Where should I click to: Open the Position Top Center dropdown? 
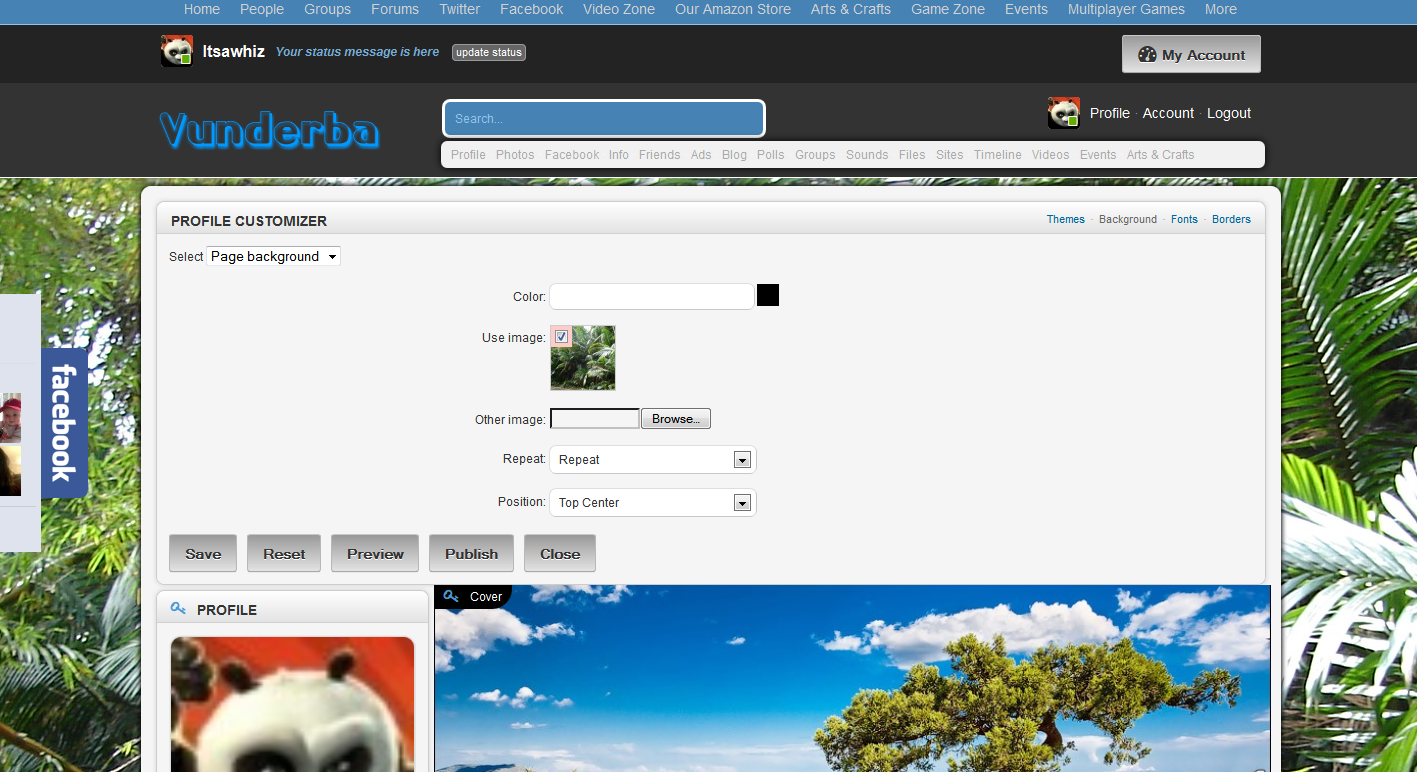point(653,503)
